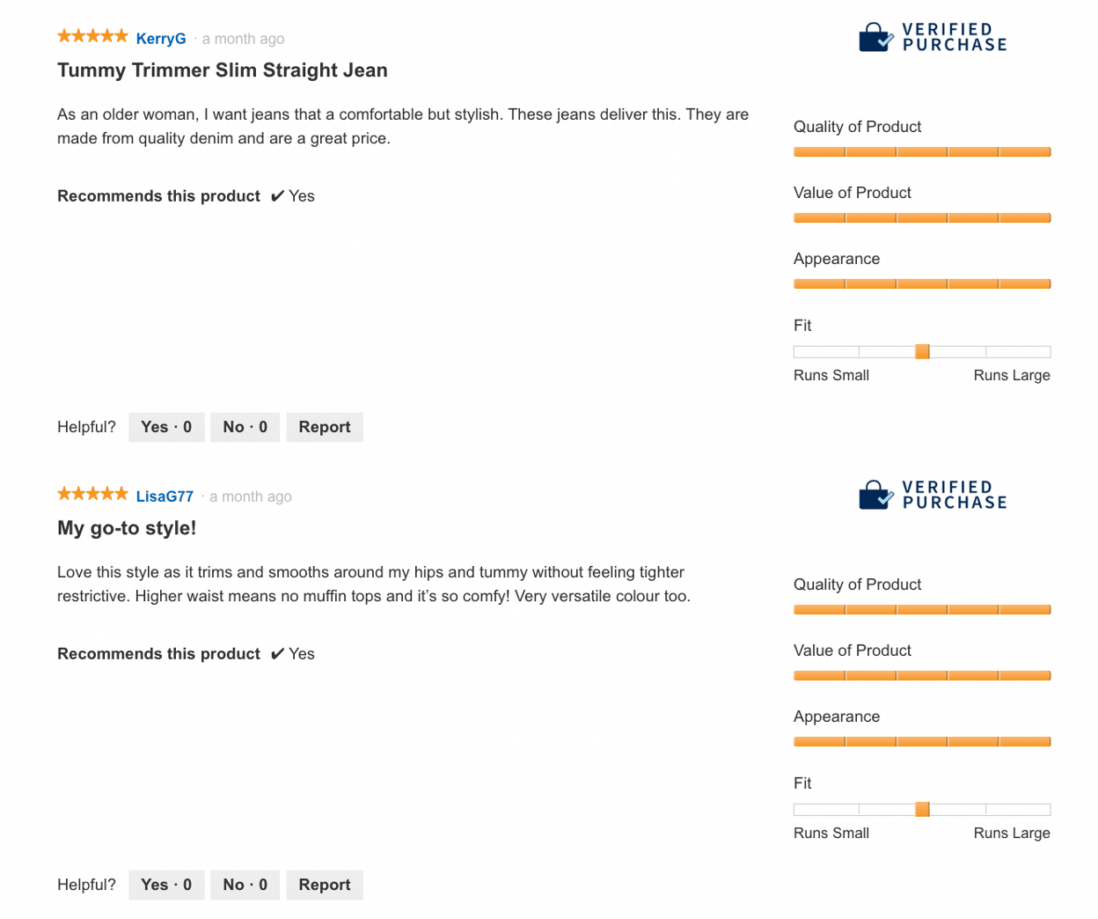This screenshot has width=1098, height=919.
Task: Click LisaG77's five-star rating icon
Action: pos(92,495)
